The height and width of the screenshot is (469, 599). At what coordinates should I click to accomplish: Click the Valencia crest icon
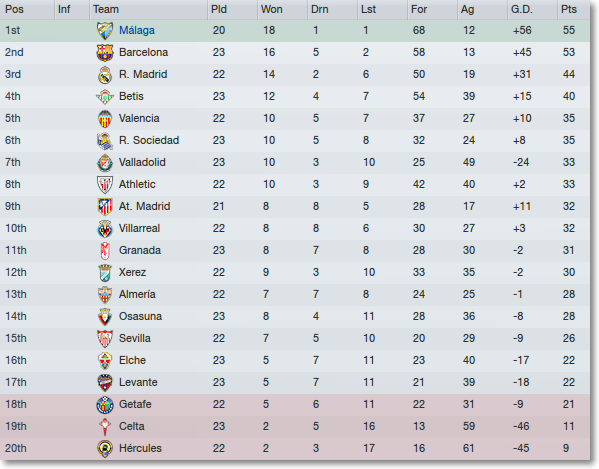pyautogui.click(x=105, y=119)
